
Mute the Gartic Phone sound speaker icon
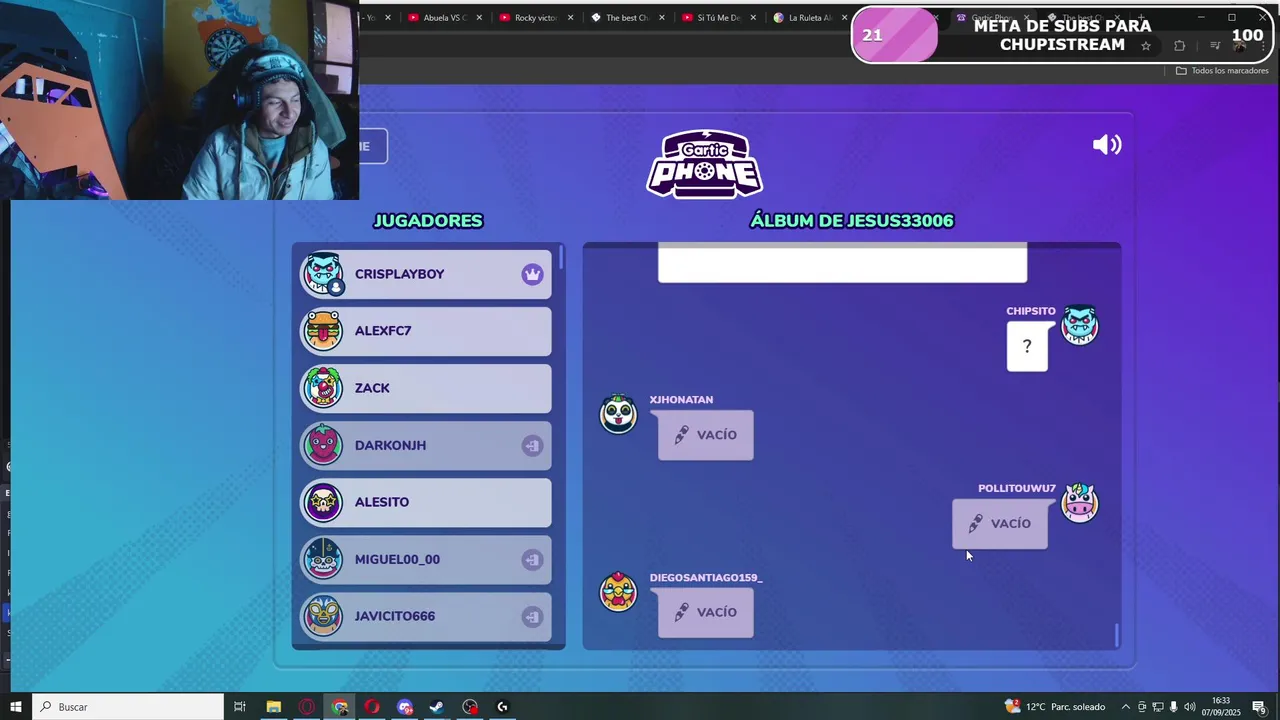(1107, 145)
